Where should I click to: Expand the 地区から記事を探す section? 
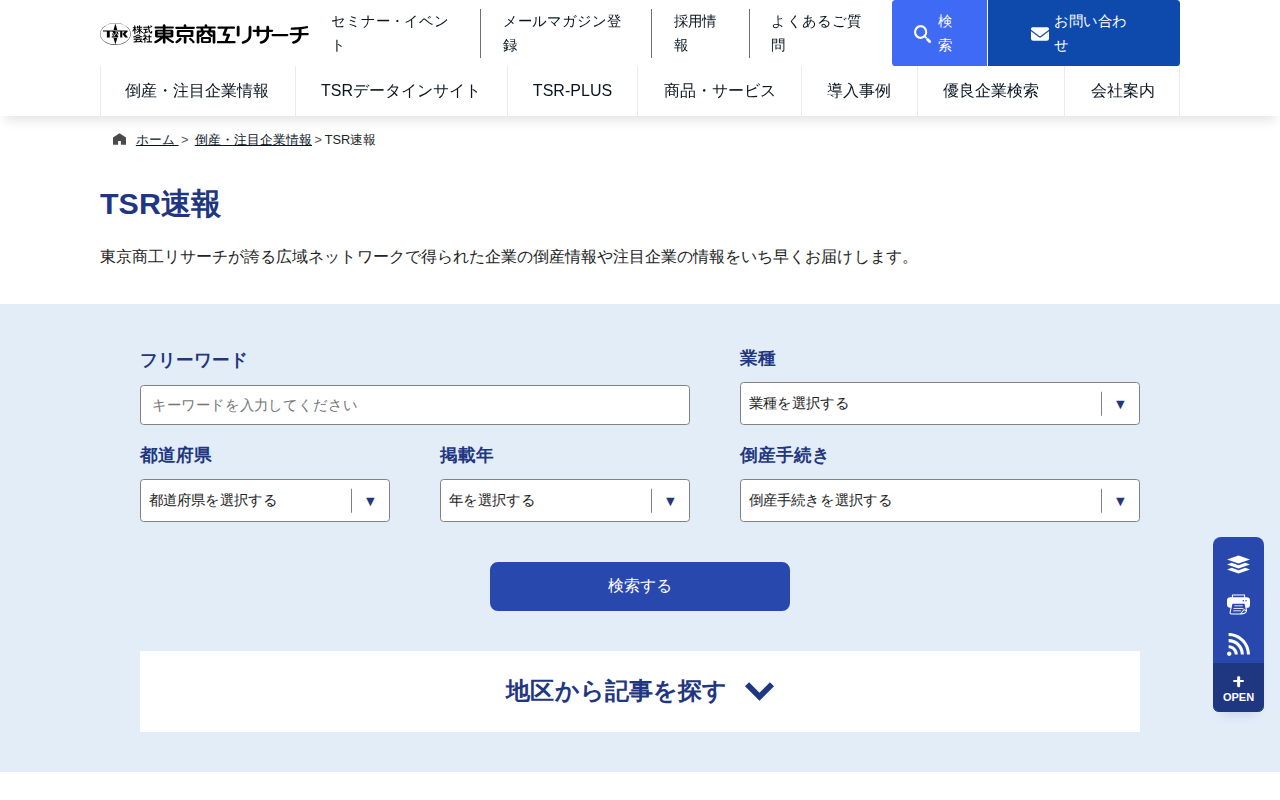pyautogui.click(x=639, y=691)
